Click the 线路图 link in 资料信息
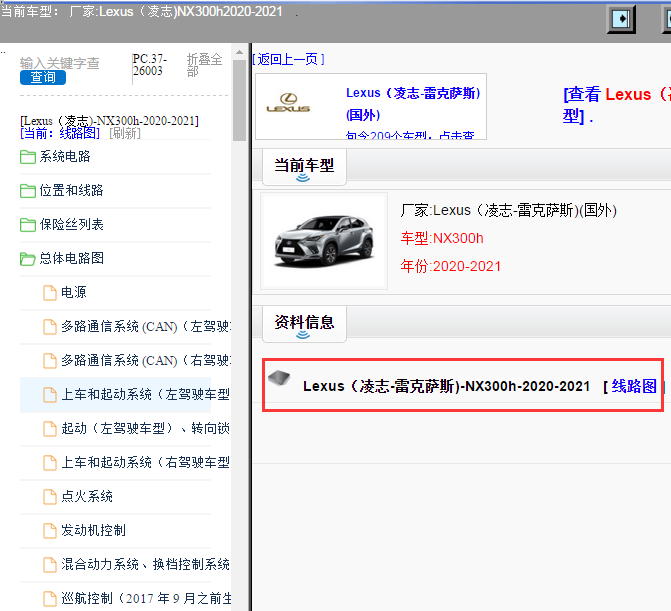 (634, 386)
